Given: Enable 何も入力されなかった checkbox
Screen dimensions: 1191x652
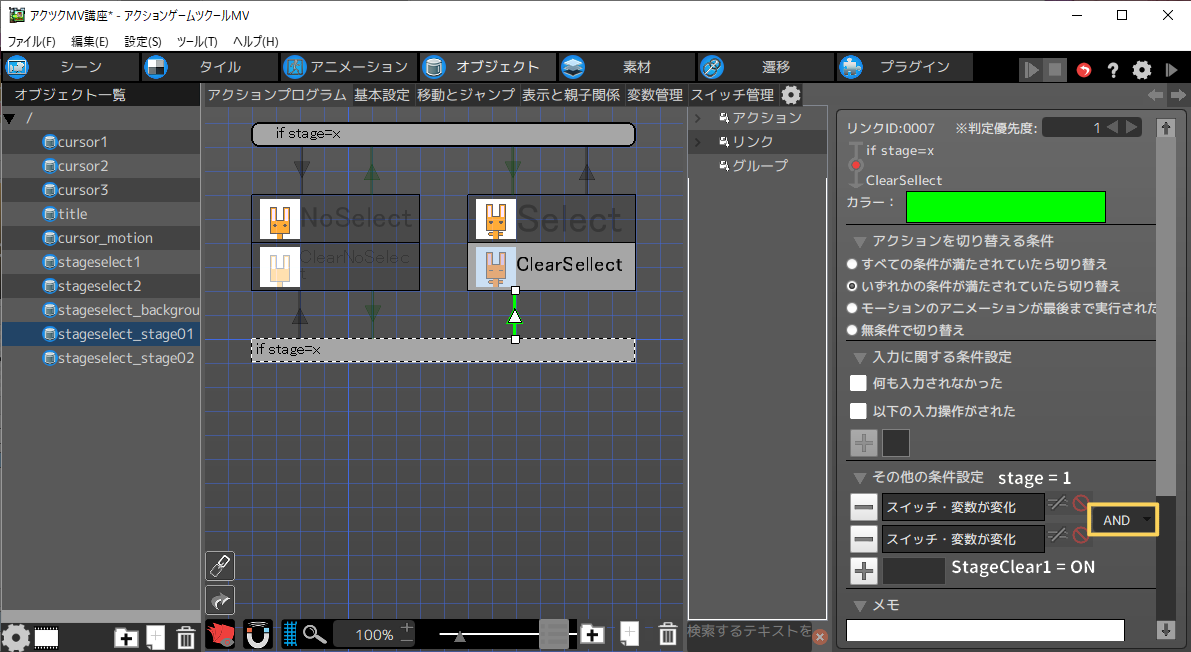Looking at the screenshot, I should coord(858,383).
